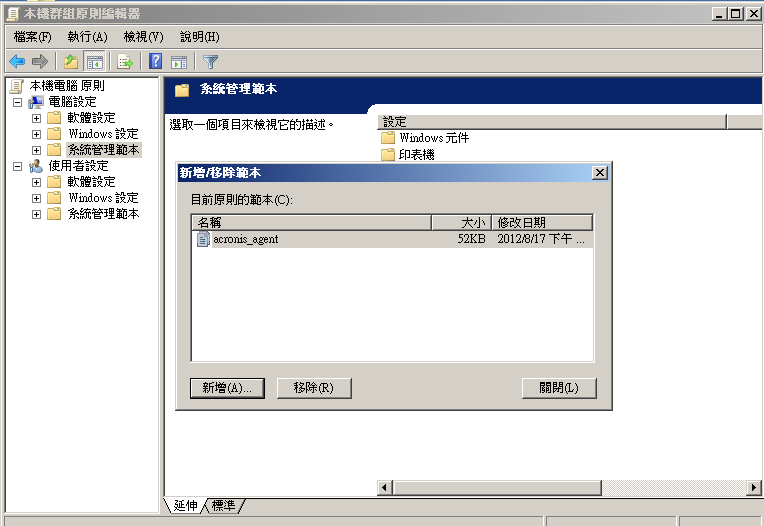764x526 pixels.
Task: Select 本機電腦 原則 root tree item
Action: [67, 86]
